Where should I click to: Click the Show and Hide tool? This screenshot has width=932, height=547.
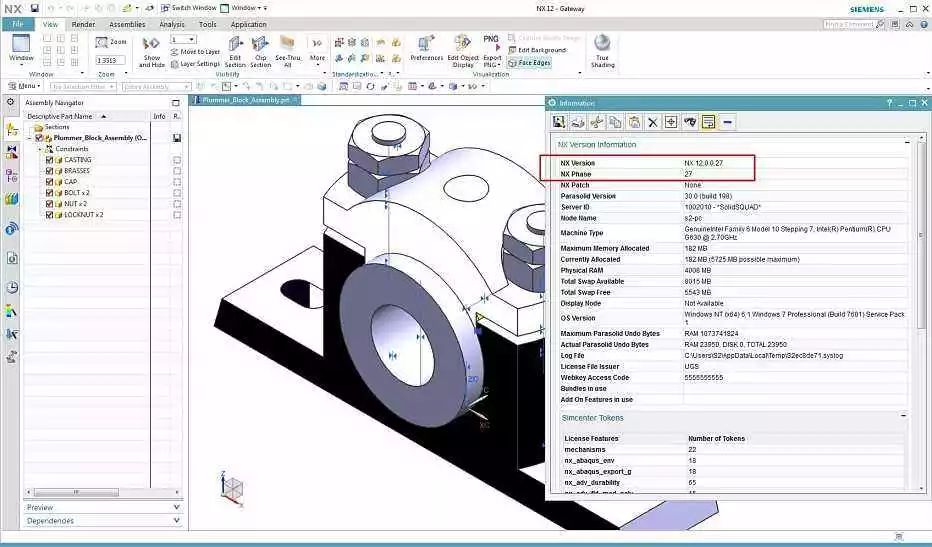pos(151,51)
